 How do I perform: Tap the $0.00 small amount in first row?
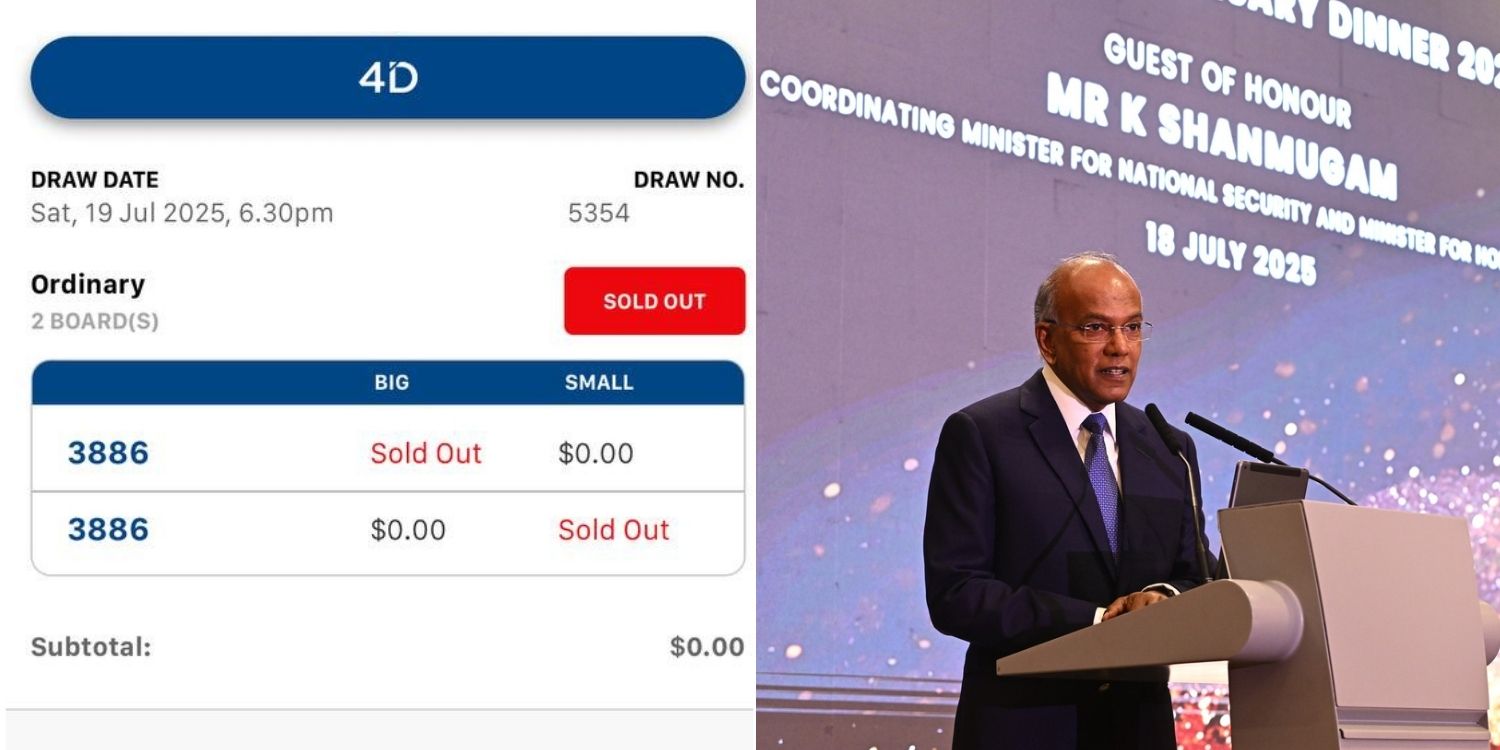click(596, 453)
